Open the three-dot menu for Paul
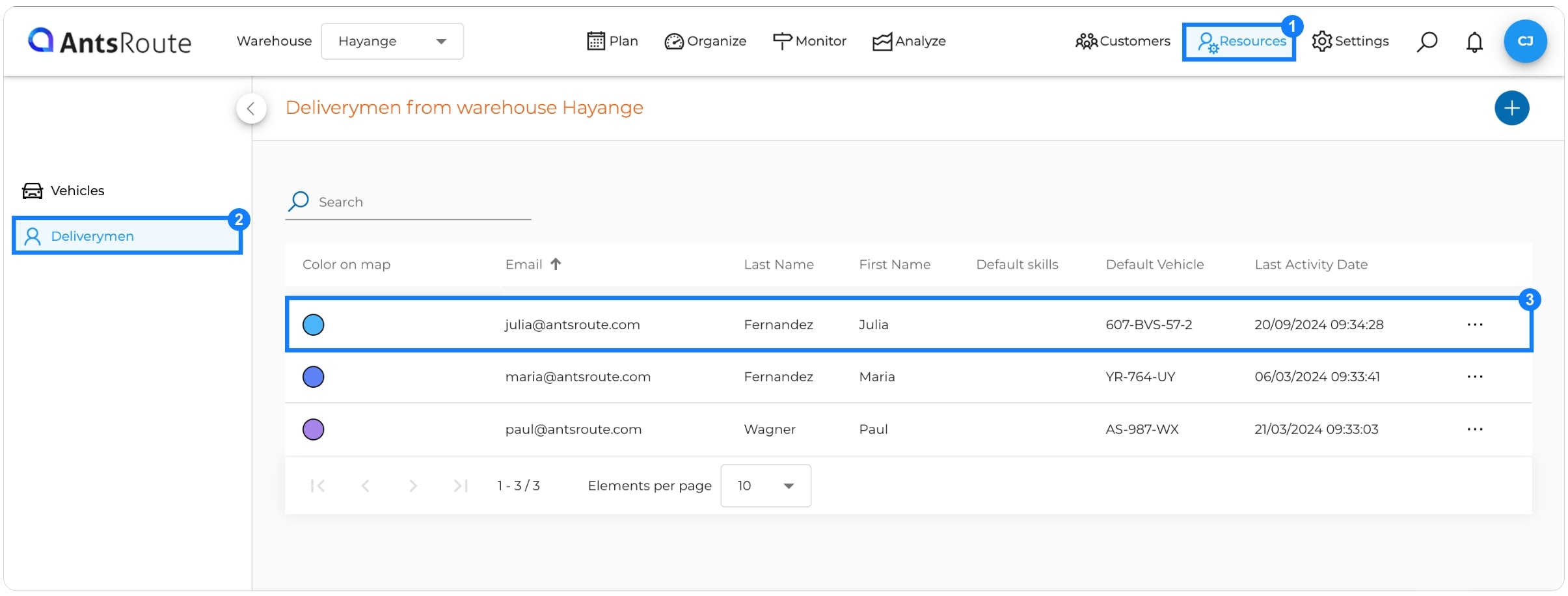Image resolution: width=1568 pixels, height=596 pixels. pos(1475,429)
